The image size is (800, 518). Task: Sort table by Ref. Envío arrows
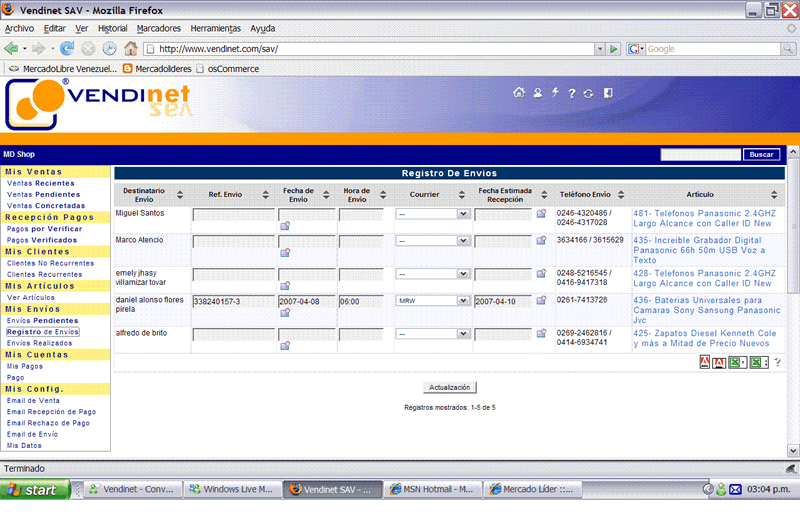coord(265,194)
